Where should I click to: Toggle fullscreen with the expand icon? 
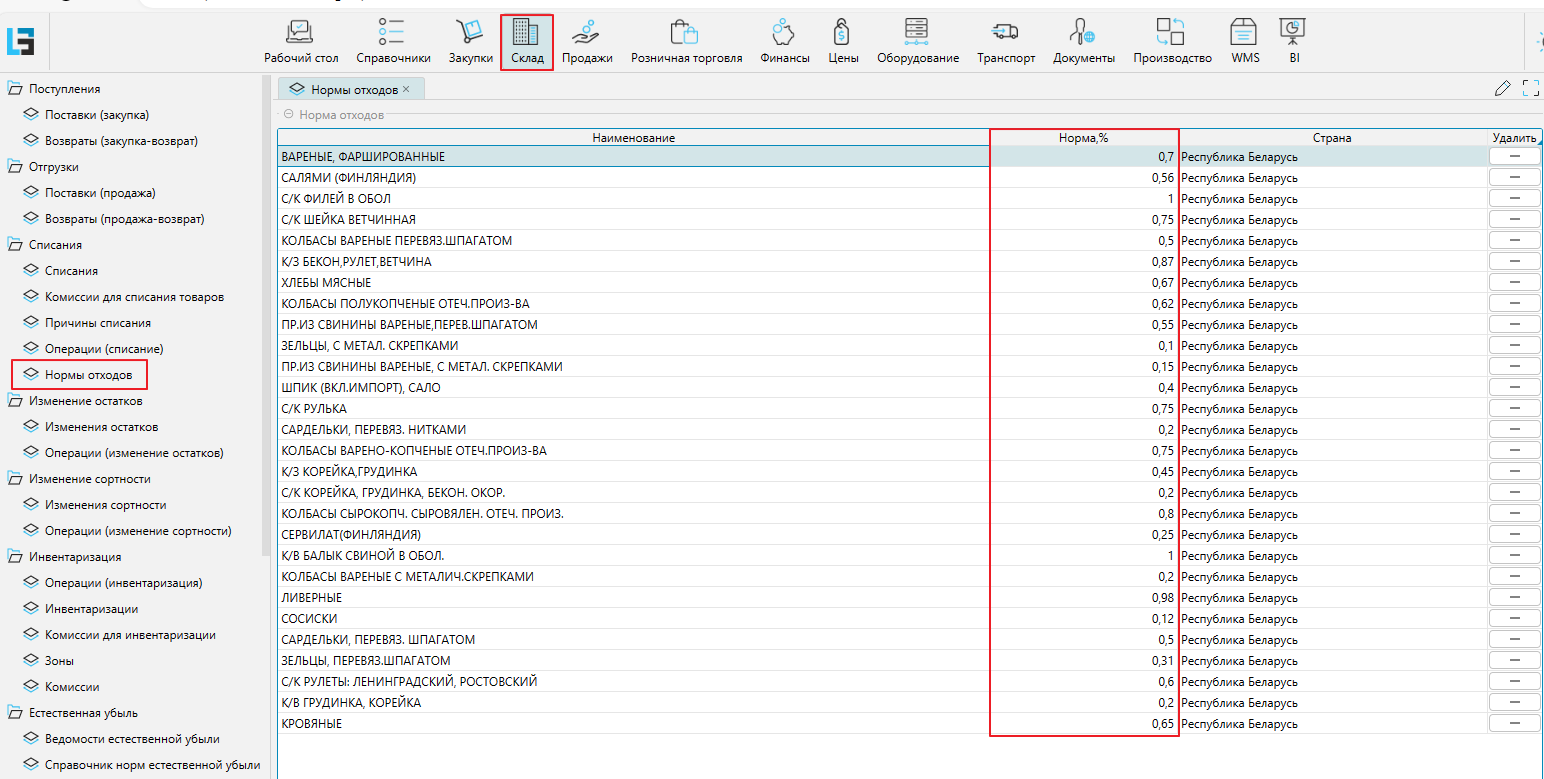(1530, 89)
